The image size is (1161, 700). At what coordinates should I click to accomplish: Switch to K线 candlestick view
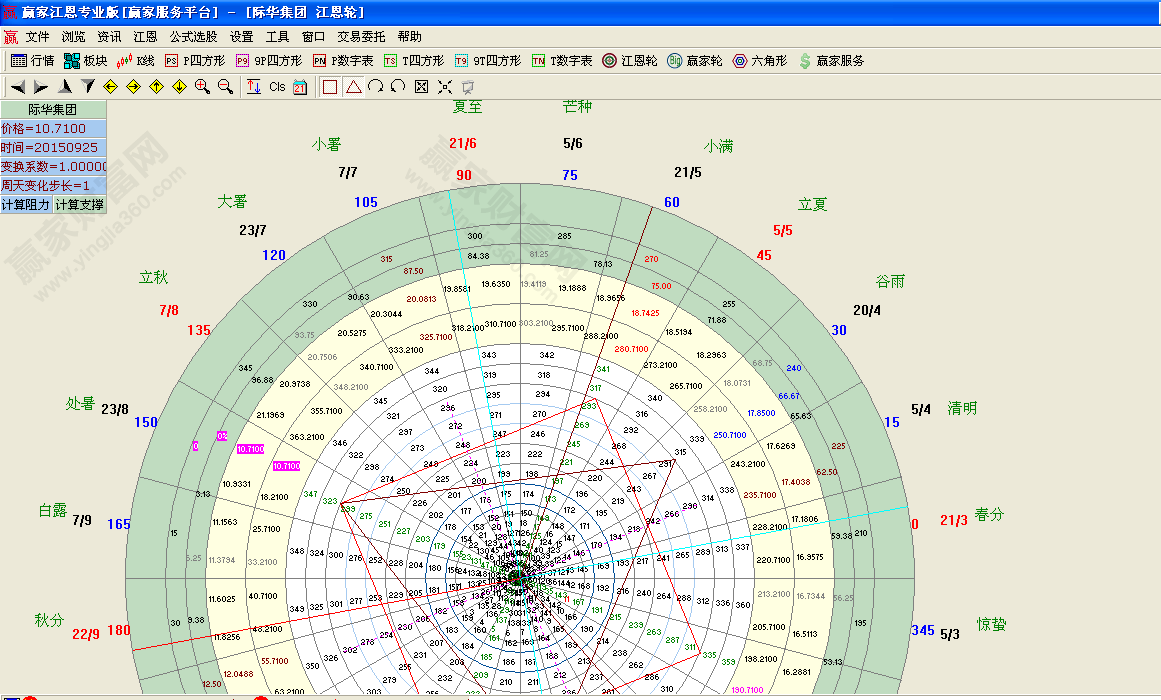click(135, 59)
